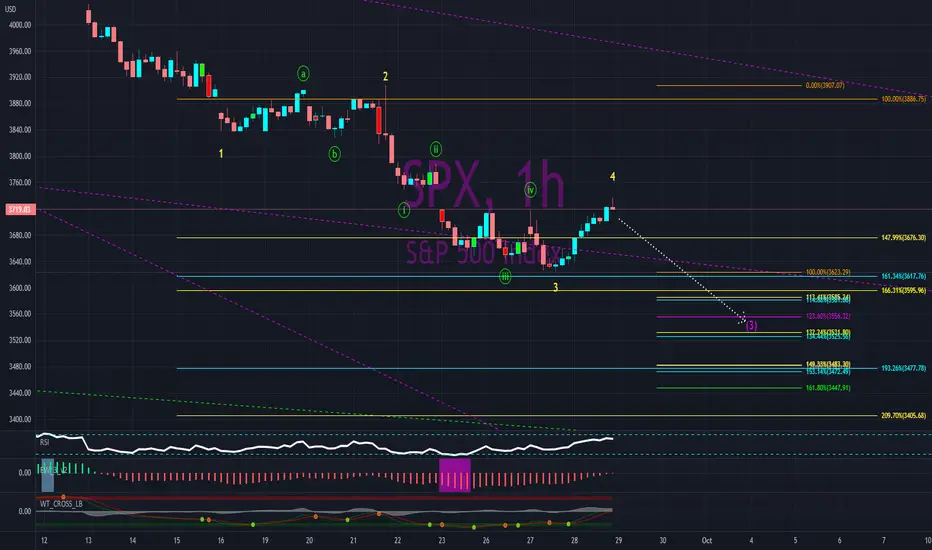The width and height of the screenshot is (932, 550).
Task: Click date 6 on the time axis
Action: tap(839, 540)
